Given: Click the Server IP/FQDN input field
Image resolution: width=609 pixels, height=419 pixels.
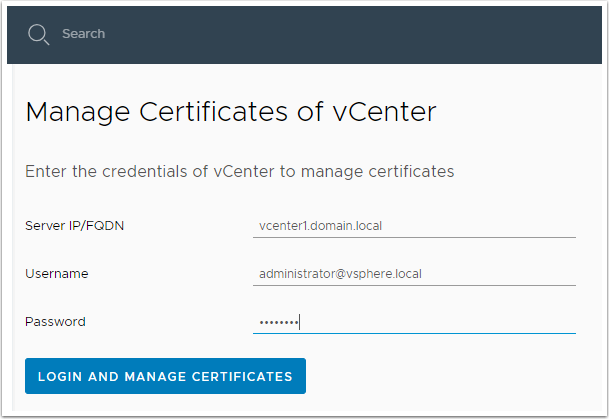Looking at the screenshot, I should click(x=414, y=226).
